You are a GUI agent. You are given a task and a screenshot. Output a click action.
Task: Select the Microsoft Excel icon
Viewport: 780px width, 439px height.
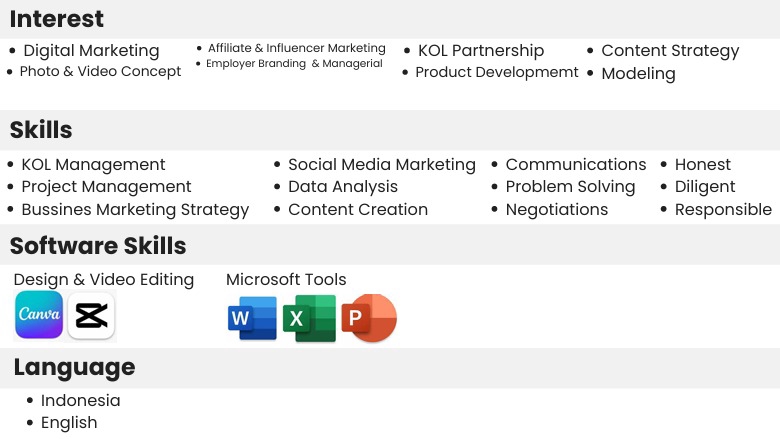coord(309,318)
